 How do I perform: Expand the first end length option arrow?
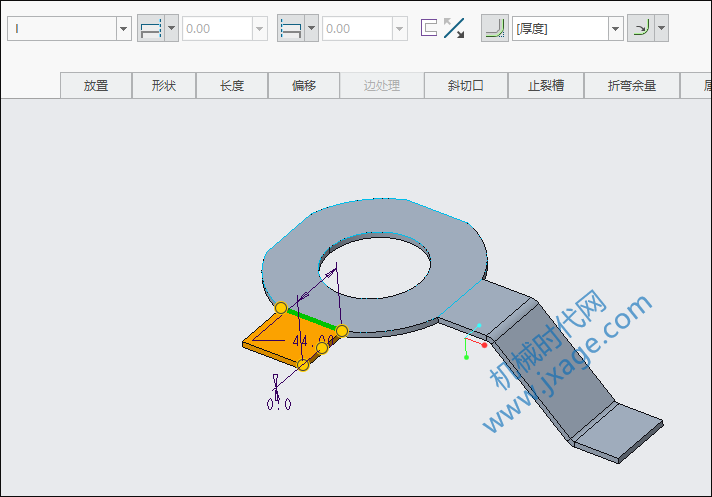coord(172,28)
